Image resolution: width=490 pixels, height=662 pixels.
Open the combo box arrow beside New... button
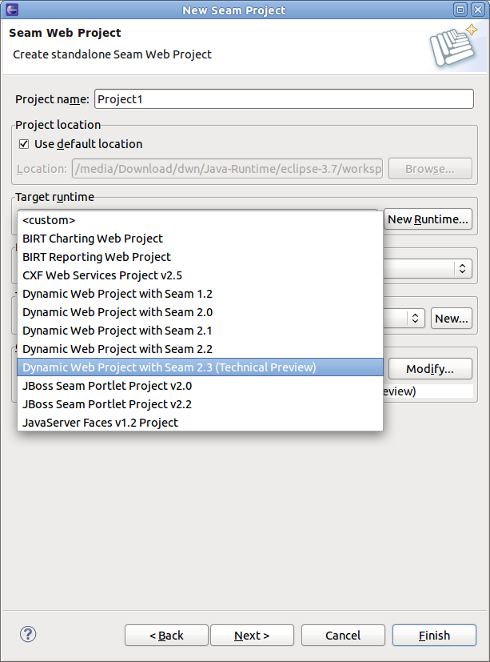(x=415, y=318)
